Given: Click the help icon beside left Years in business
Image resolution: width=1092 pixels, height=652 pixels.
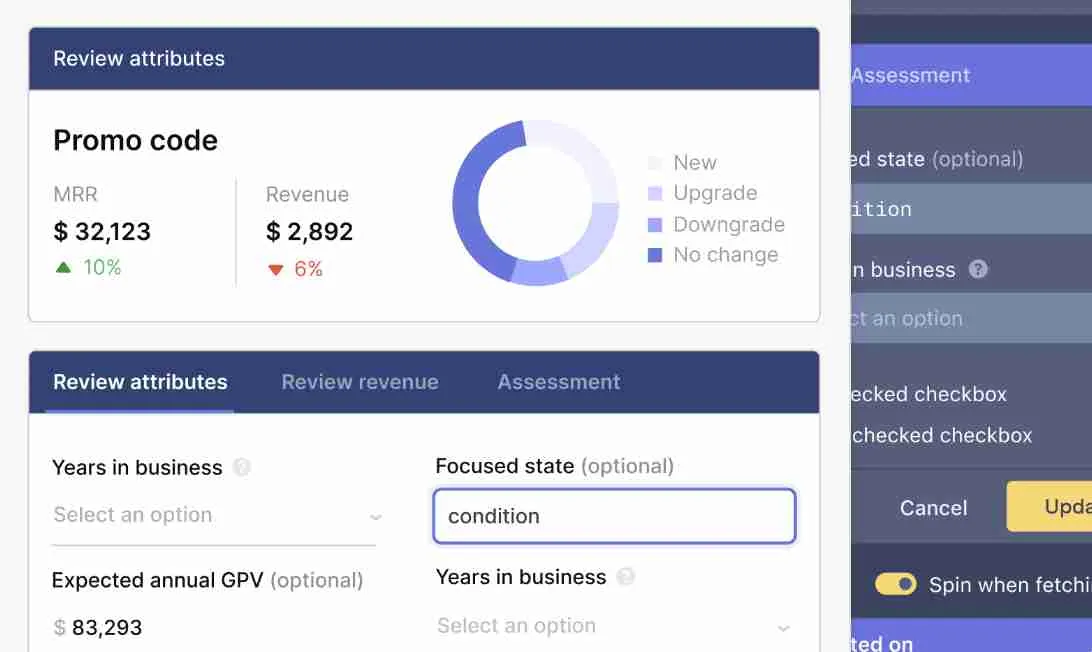Looking at the screenshot, I should point(242,467).
